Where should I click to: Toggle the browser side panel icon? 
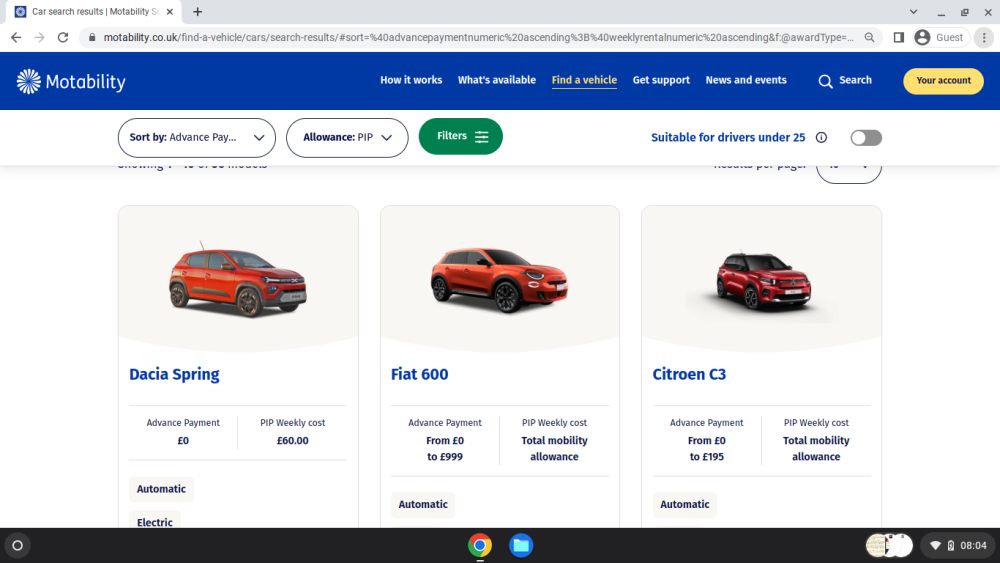tap(899, 38)
